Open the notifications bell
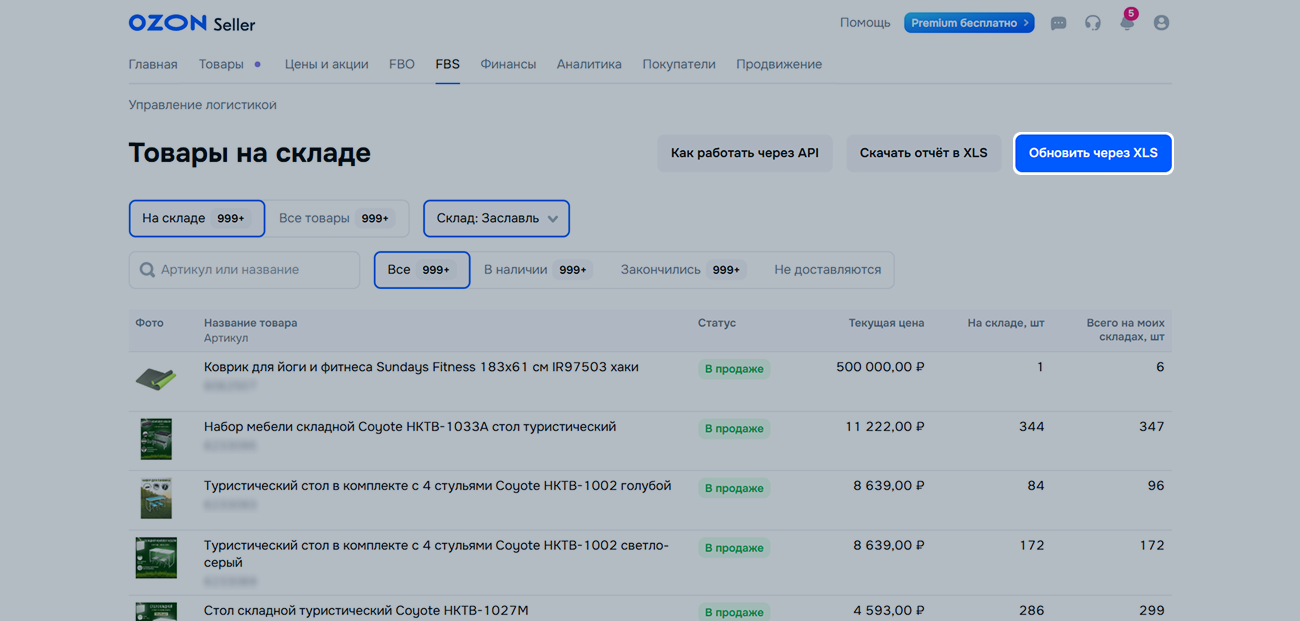The image size is (1300, 621). coord(1126,23)
